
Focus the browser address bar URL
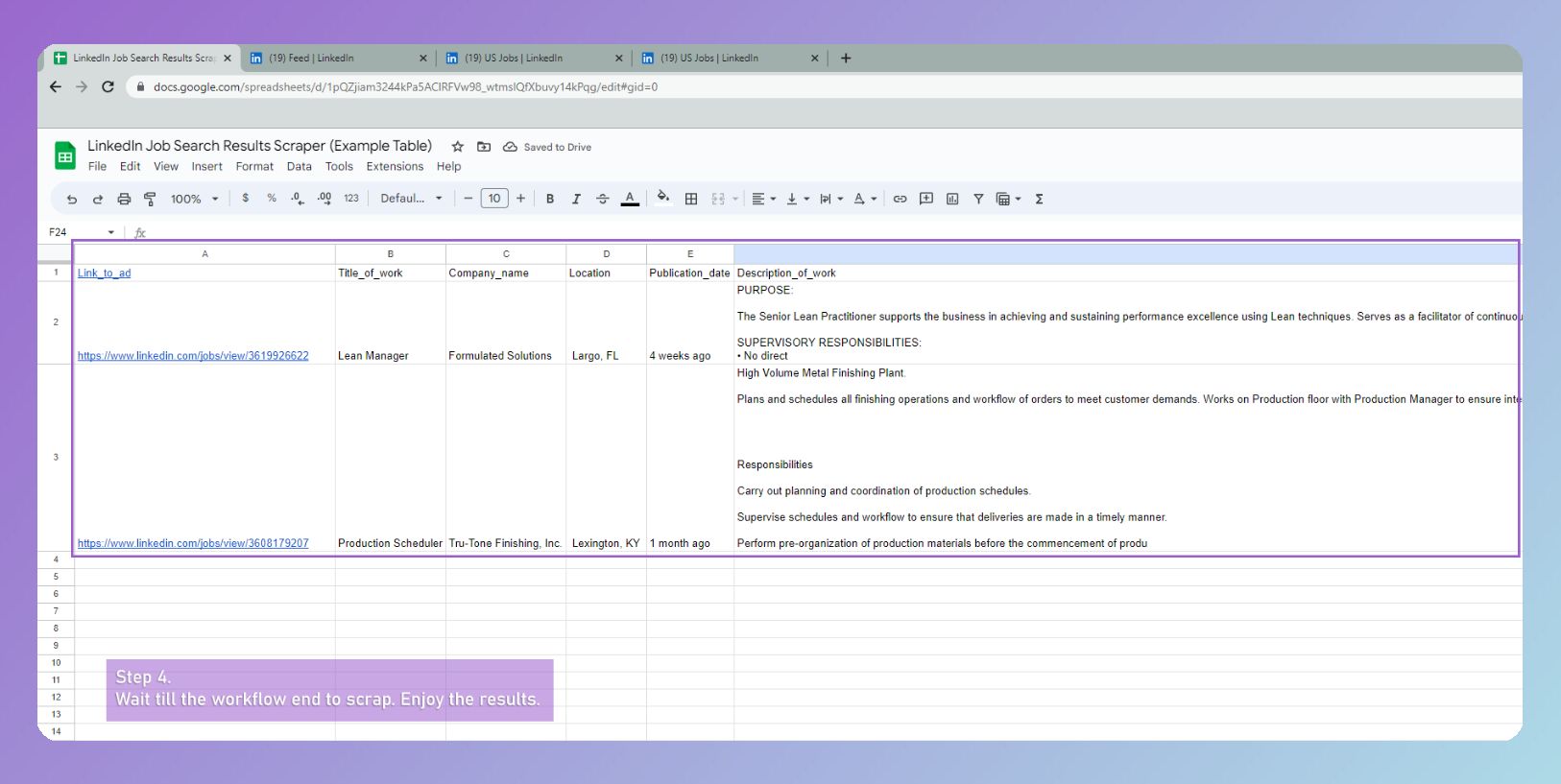tap(405, 86)
